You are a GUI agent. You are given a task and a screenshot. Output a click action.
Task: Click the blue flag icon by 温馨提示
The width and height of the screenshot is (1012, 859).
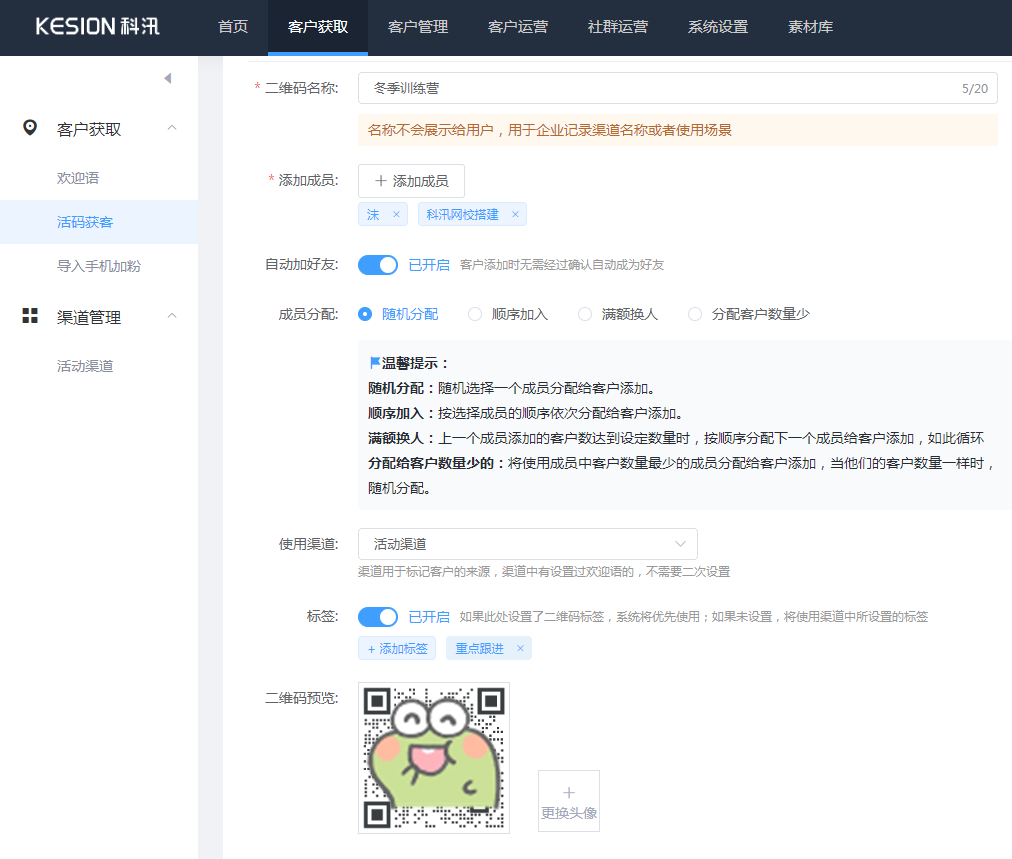374,363
